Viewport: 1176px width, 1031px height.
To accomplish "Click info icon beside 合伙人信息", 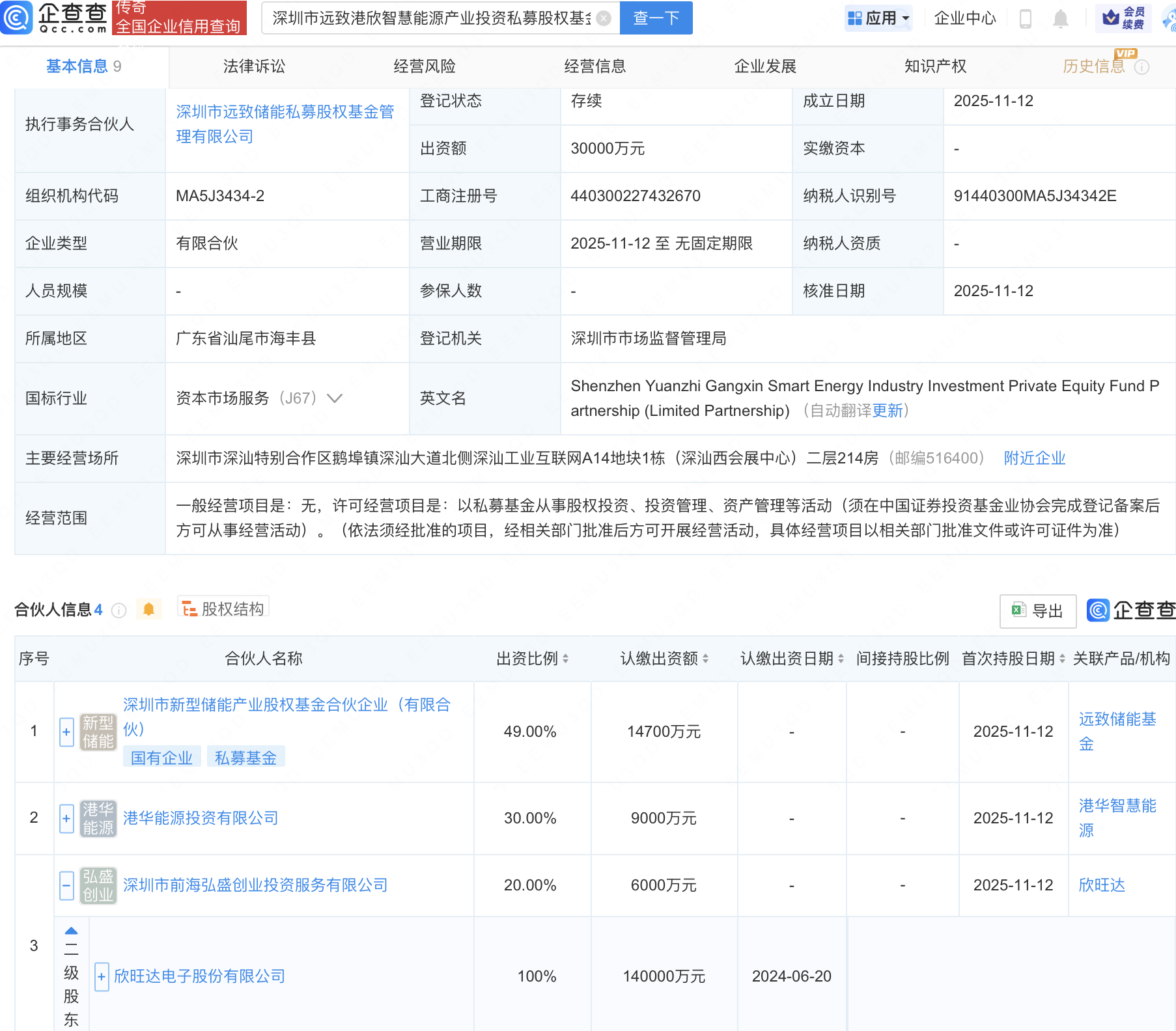I will click(x=119, y=611).
